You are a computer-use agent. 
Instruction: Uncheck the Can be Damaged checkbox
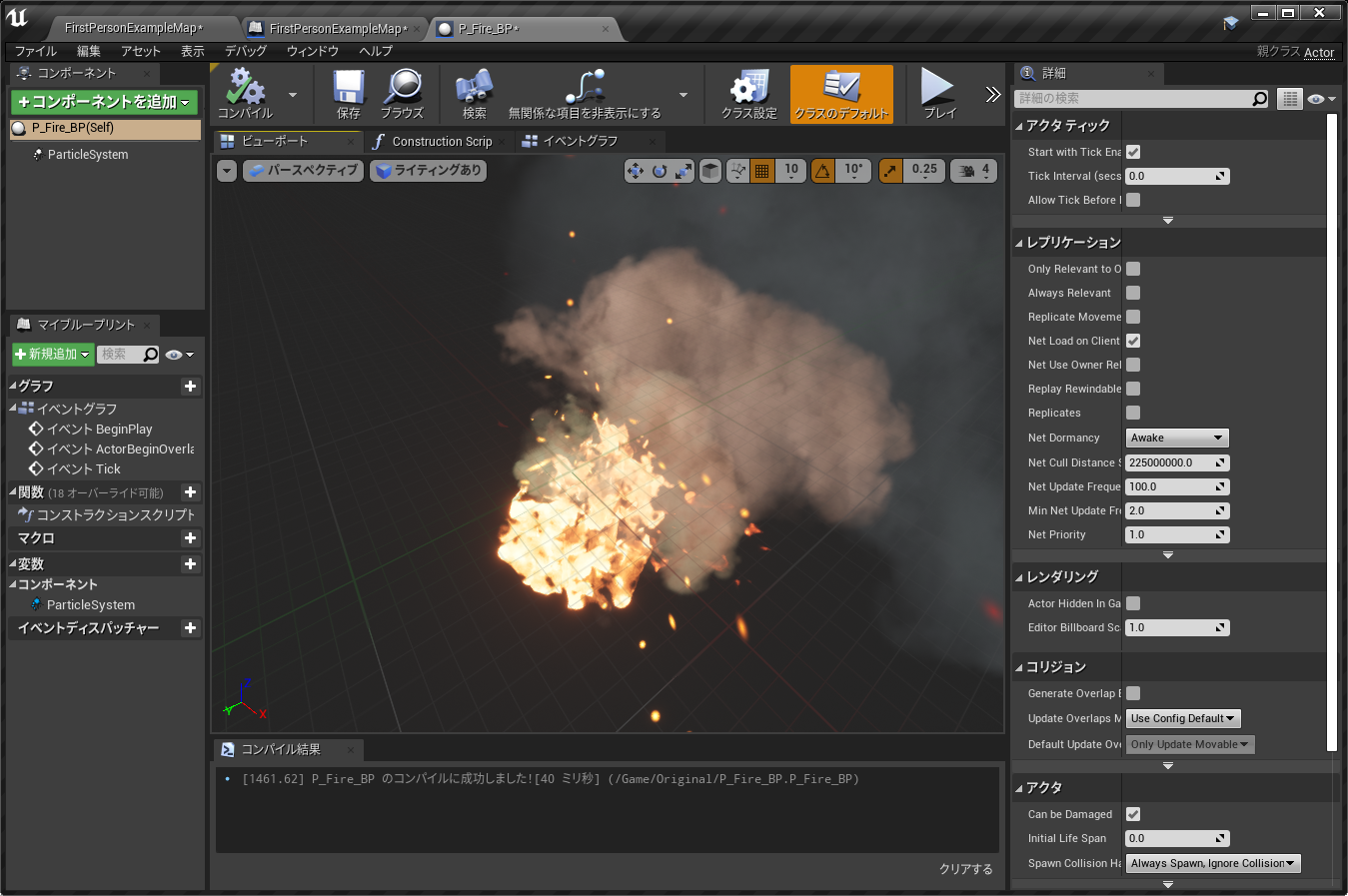(x=1133, y=814)
